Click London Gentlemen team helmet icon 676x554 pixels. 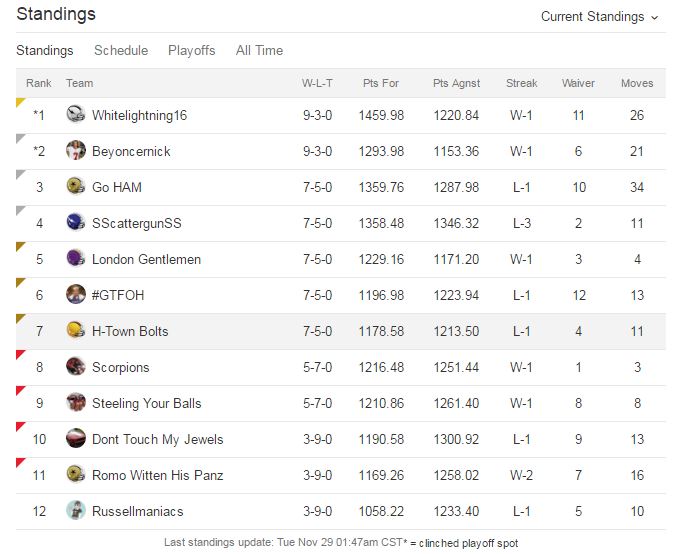point(76,259)
